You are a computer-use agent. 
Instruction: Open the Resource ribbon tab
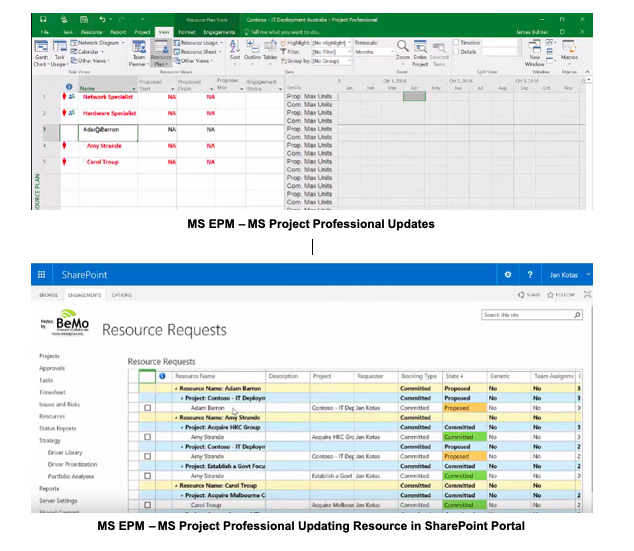coord(91,32)
